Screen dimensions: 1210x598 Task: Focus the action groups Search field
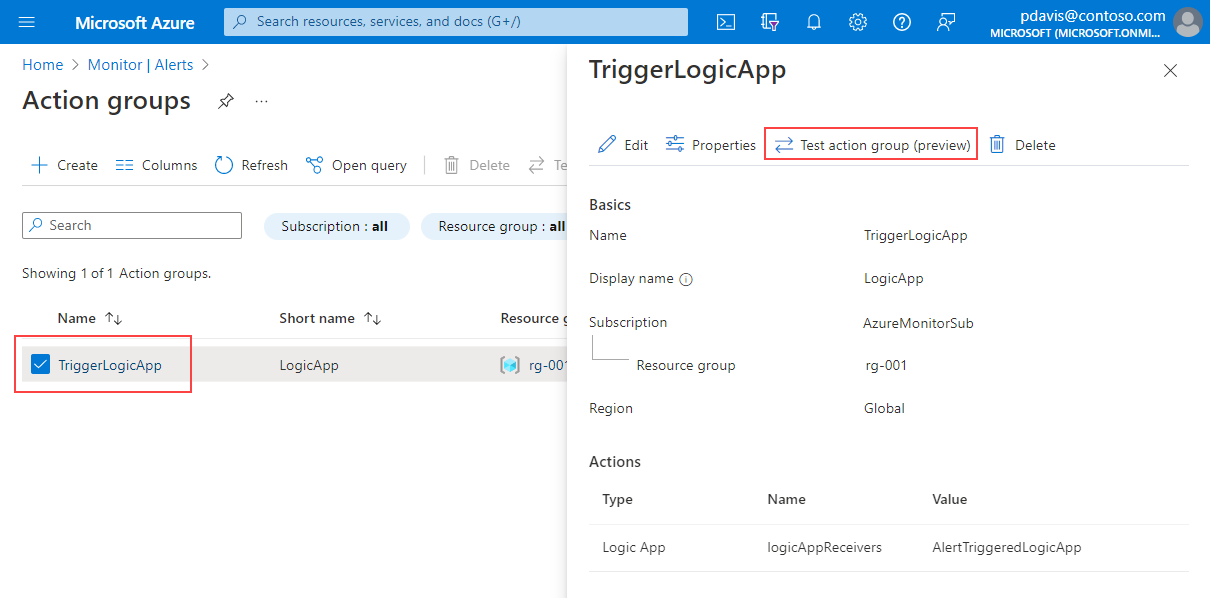tap(132, 225)
